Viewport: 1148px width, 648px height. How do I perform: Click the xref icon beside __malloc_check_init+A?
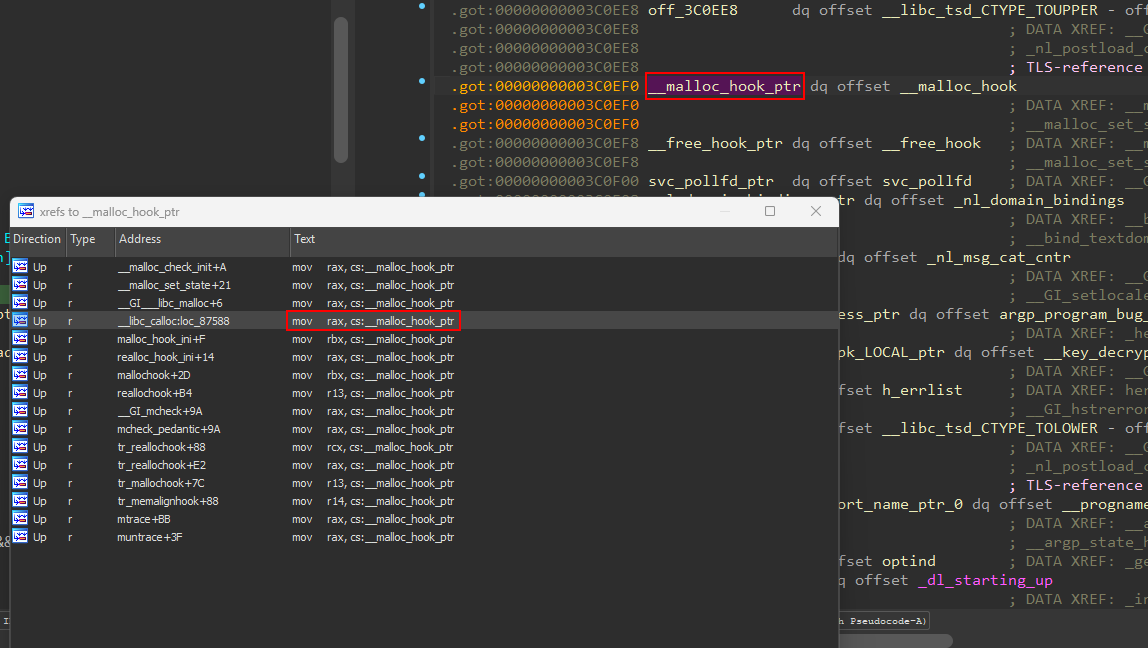coord(20,267)
